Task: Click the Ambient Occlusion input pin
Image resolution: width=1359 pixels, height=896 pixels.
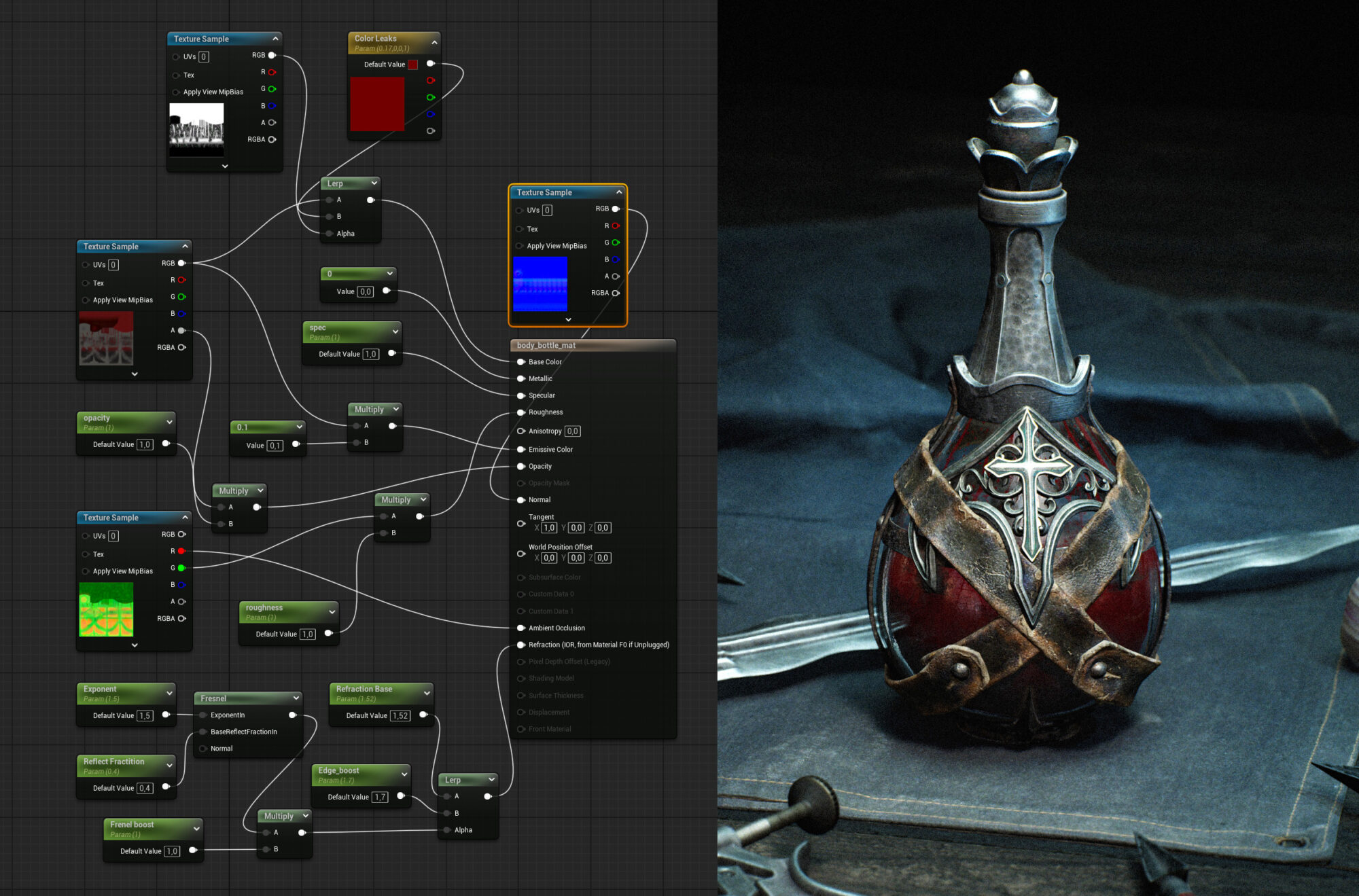Action: pos(521,628)
